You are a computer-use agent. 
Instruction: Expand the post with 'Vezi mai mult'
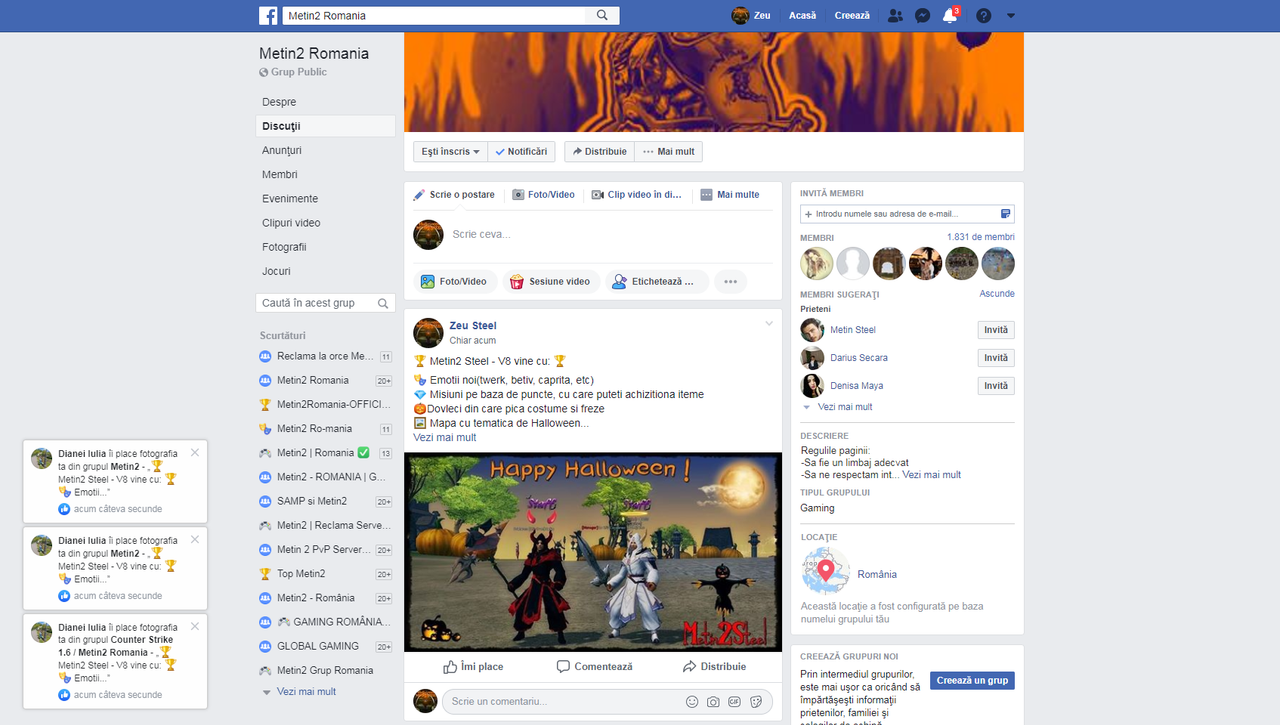[444, 437]
